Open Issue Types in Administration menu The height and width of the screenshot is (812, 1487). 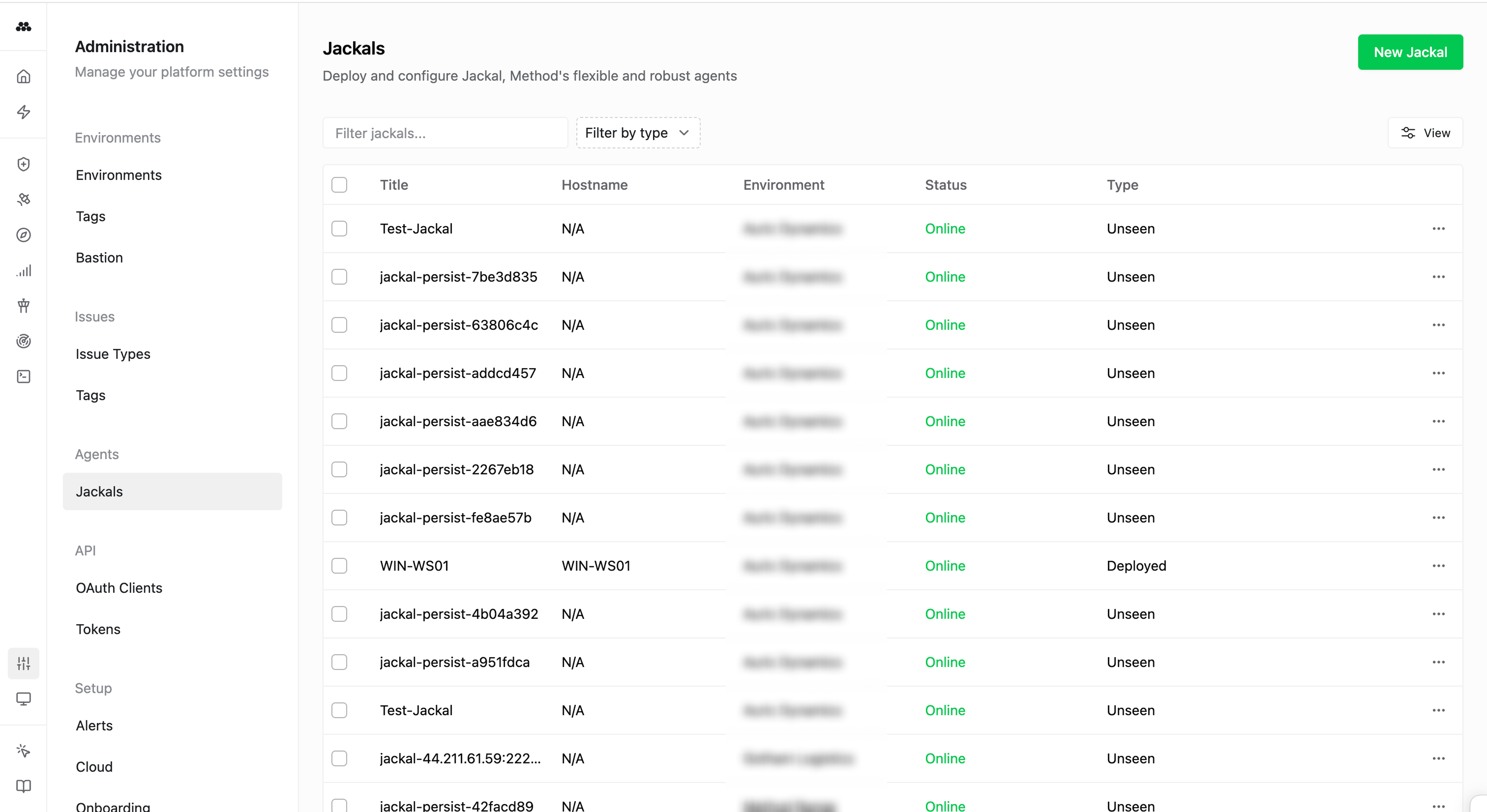pos(113,354)
